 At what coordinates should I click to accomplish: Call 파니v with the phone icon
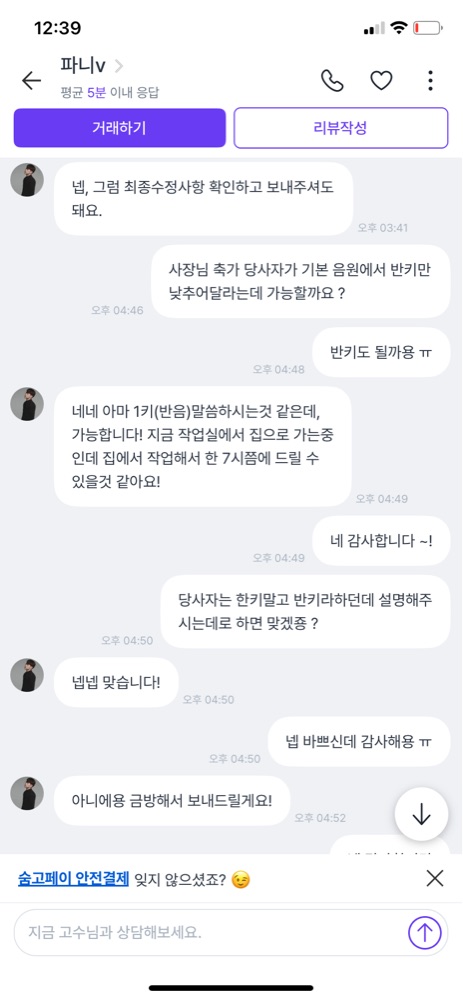[332, 80]
